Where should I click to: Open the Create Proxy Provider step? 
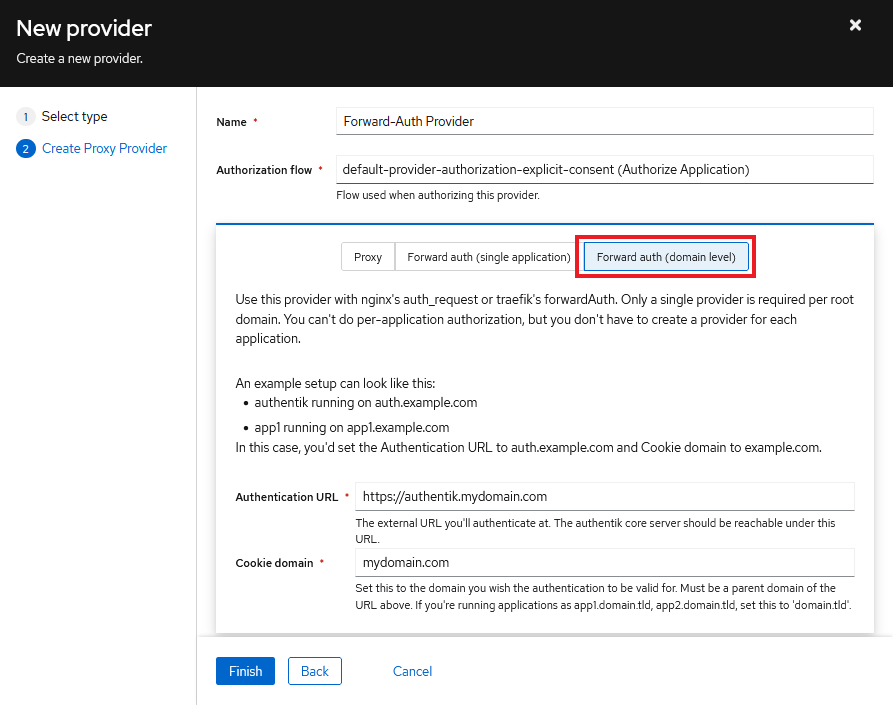click(x=104, y=149)
